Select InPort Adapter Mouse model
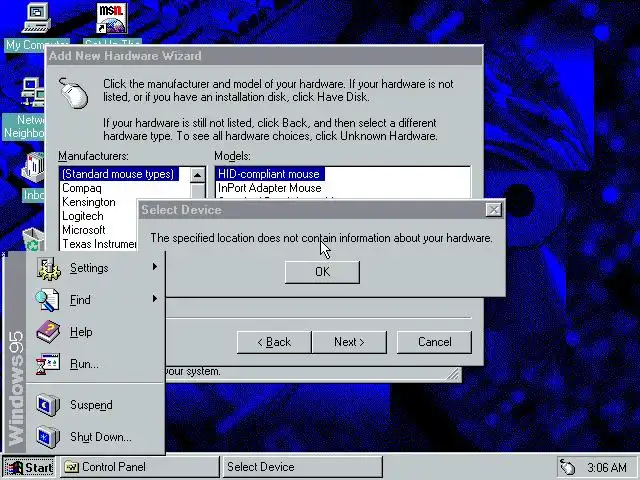This screenshot has width=640, height=480. click(270, 188)
